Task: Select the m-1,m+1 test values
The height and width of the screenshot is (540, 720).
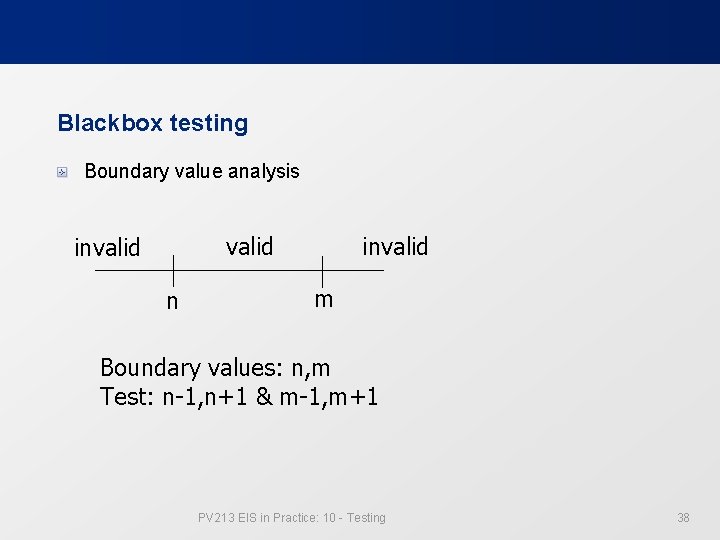Action: click(328, 397)
